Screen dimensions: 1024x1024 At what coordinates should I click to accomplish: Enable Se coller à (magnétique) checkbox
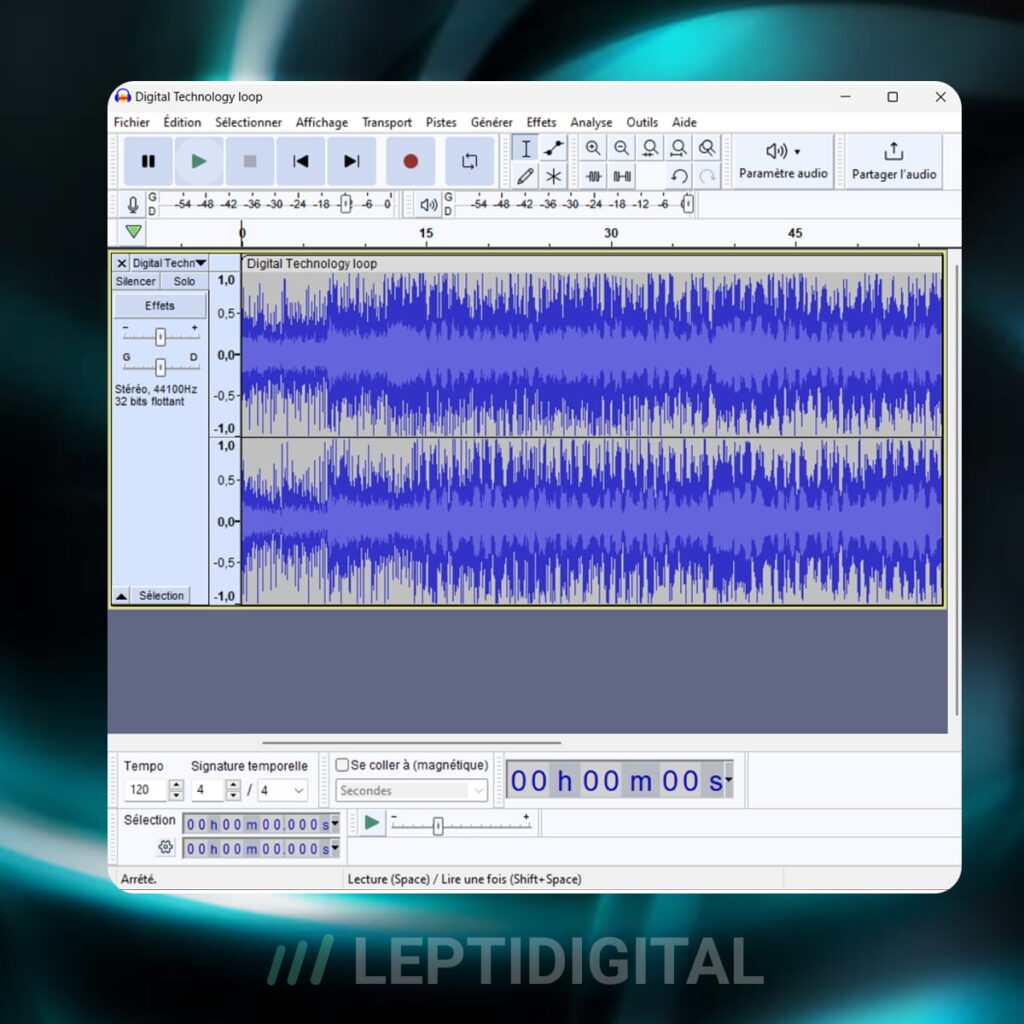coord(342,765)
